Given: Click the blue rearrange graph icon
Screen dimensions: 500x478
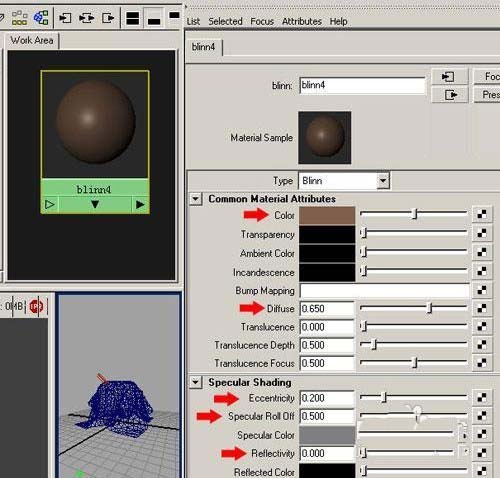Looking at the screenshot, I should (x=41, y=18).
